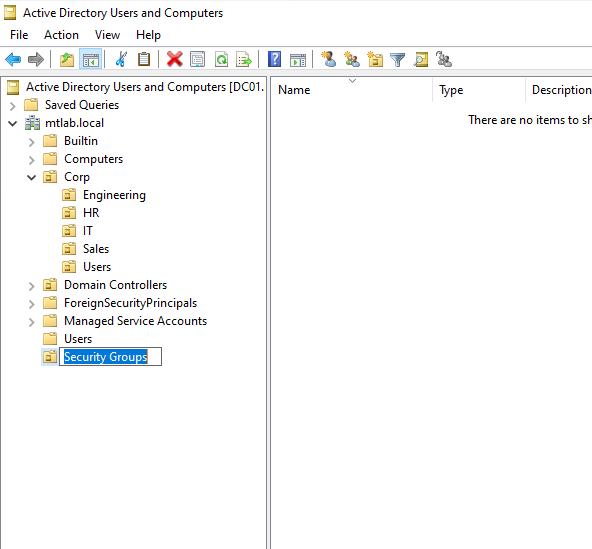
Task: Click the Refresh toolbar icon
Action: click(x=221, y=59)
